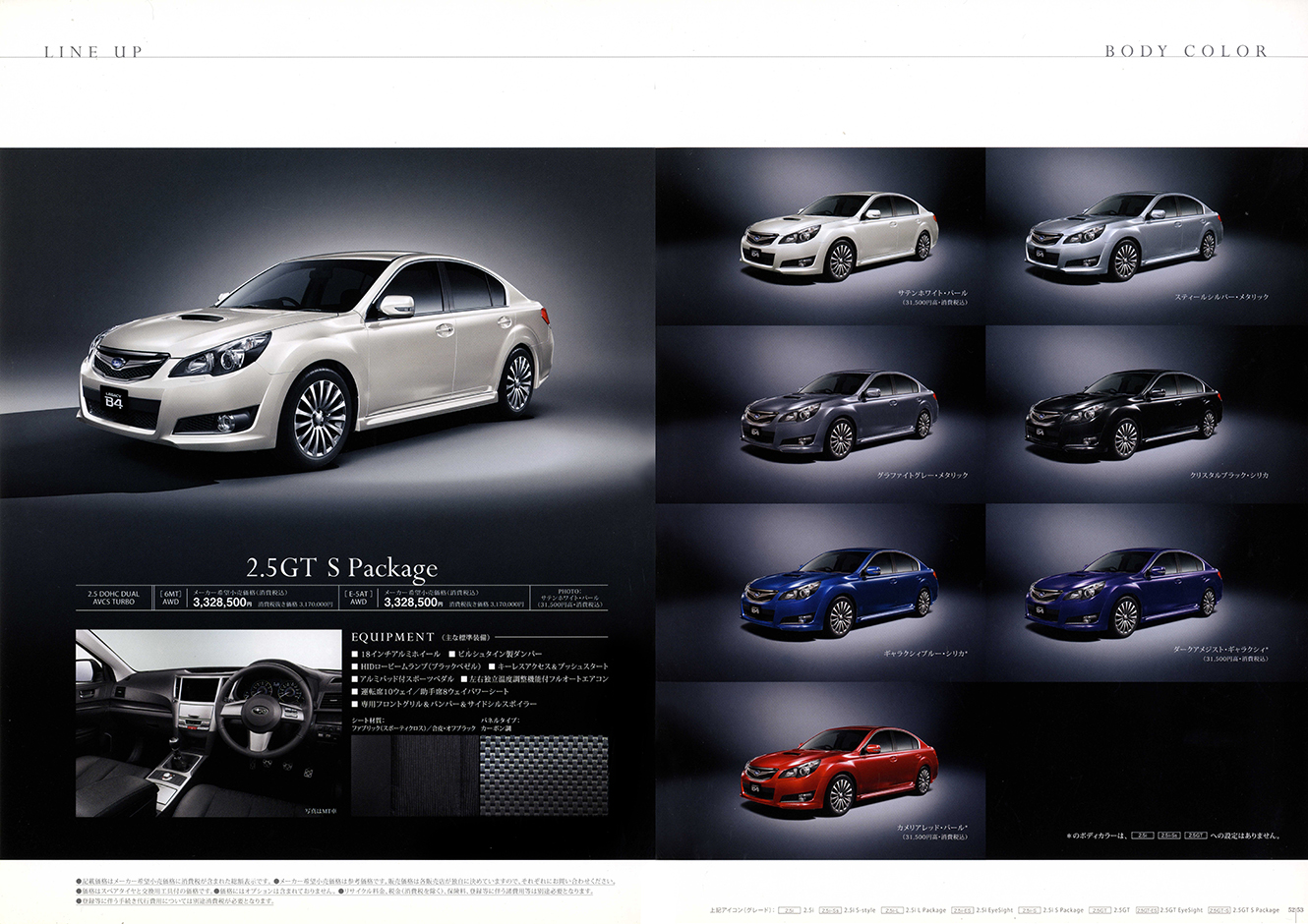The image size is (1308, 924).
Task: Click the PHOTO: サテンホワイト・パール note
Action: click(x=569, y=598)
